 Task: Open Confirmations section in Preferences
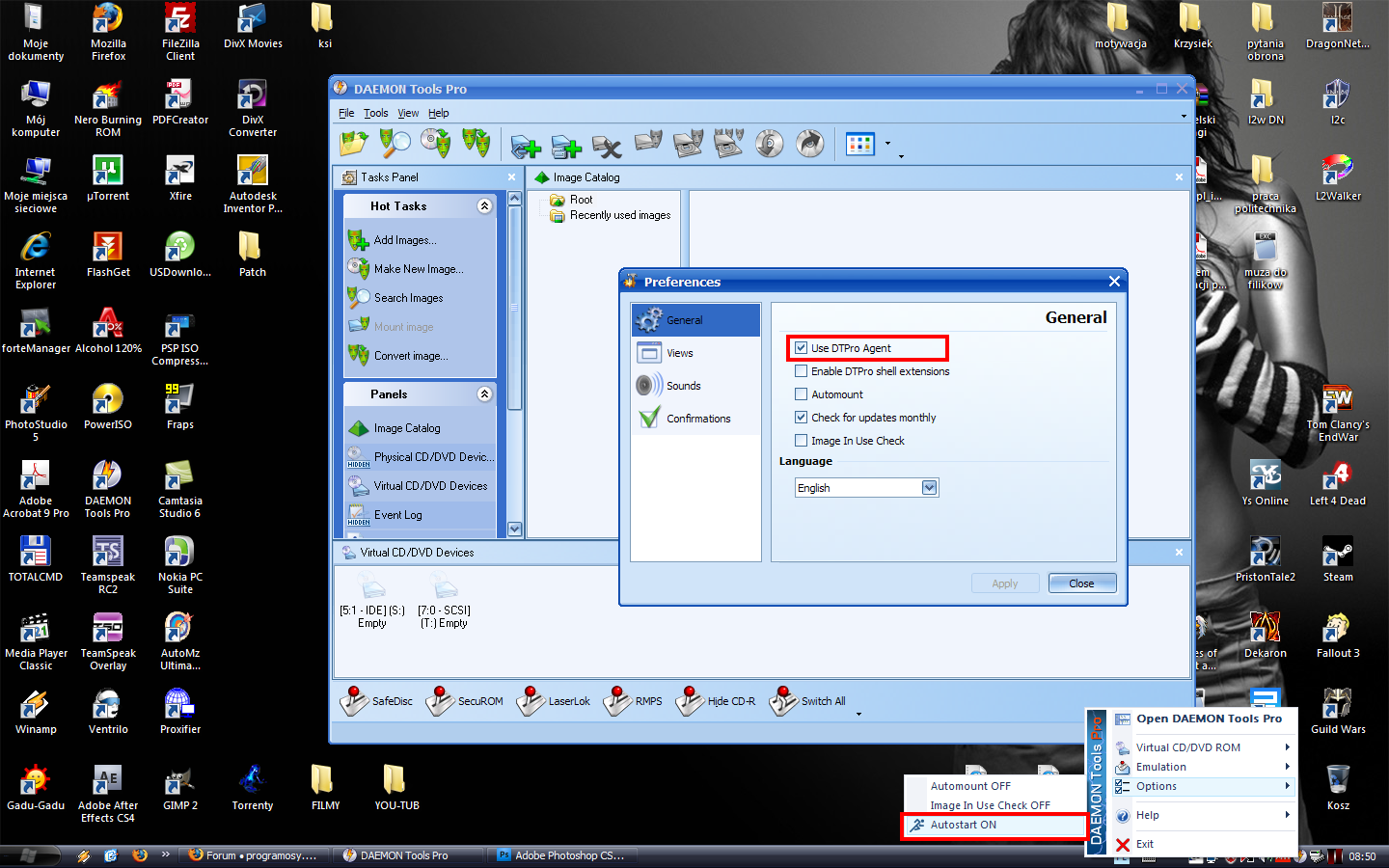pos(695,419)
